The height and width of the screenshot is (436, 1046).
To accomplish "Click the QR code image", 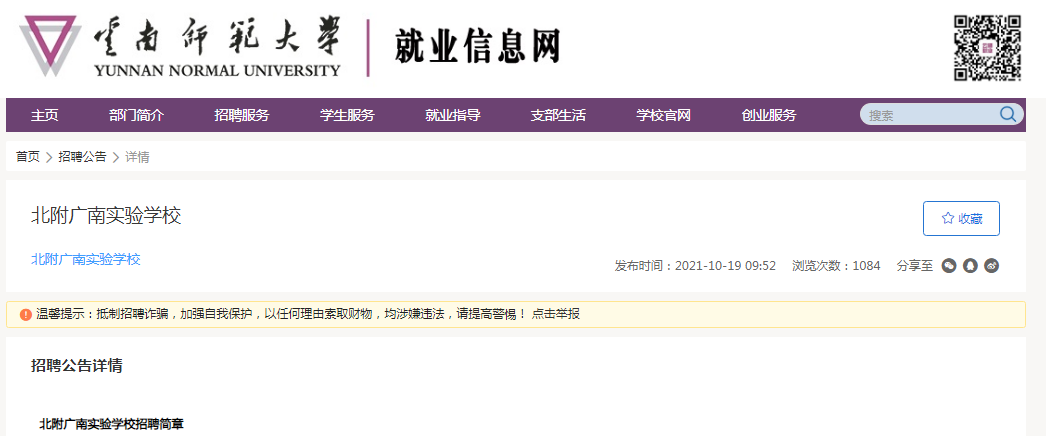I will pyautogui.click(x=987, y=47).
